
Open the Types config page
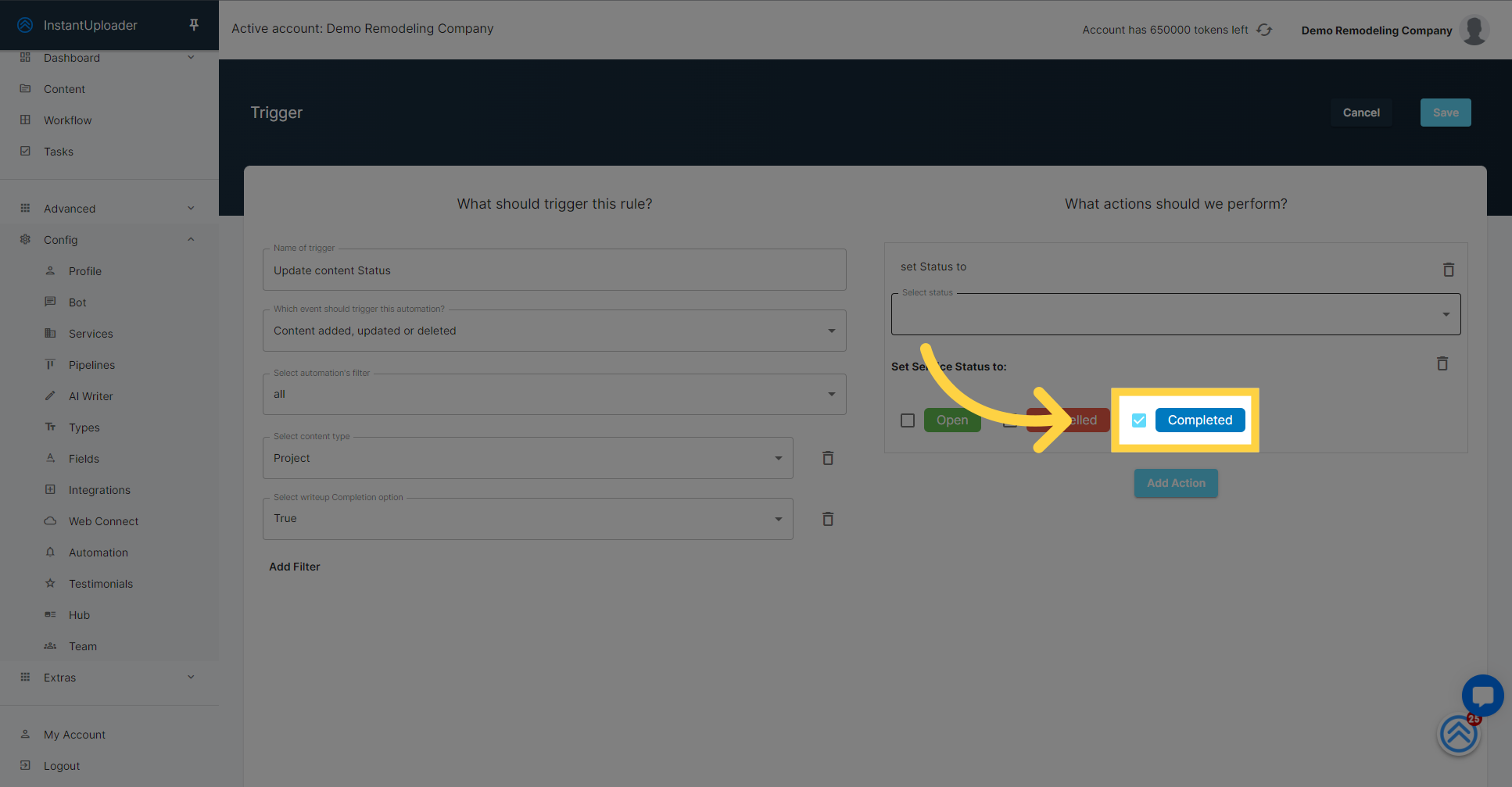84,427
